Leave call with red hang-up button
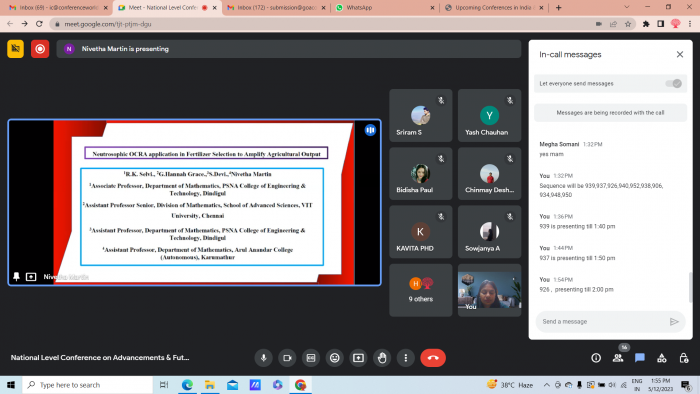Screen dimensions: 700x394 [433, 358]
